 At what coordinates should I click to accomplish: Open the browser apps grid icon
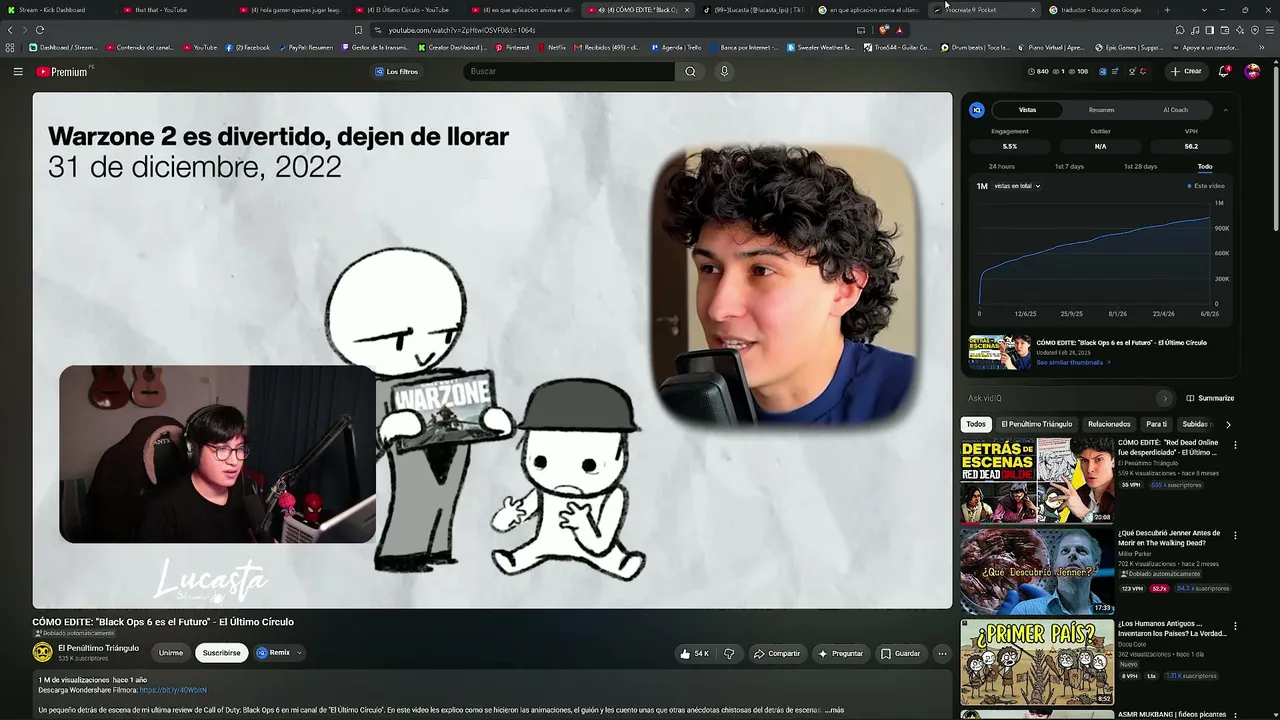click(x=10, y=47)
